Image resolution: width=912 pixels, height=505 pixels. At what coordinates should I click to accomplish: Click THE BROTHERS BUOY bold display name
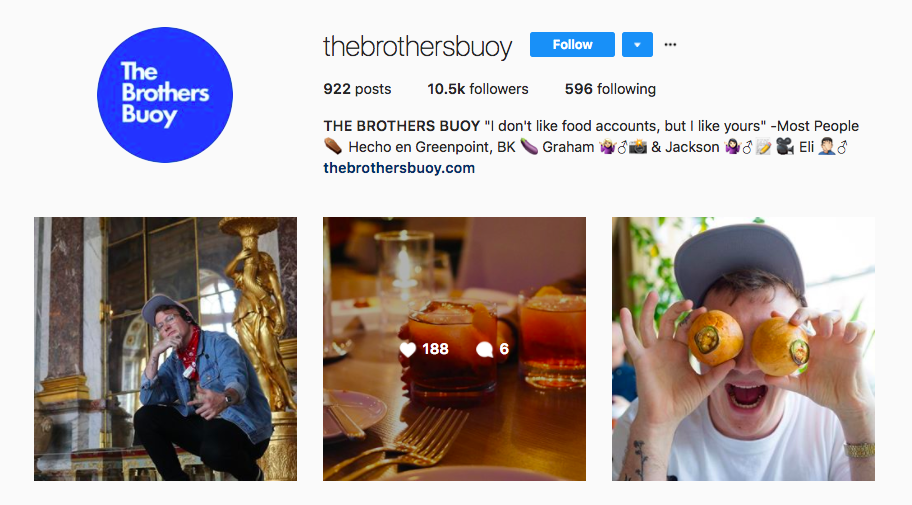tap(401, 126)
